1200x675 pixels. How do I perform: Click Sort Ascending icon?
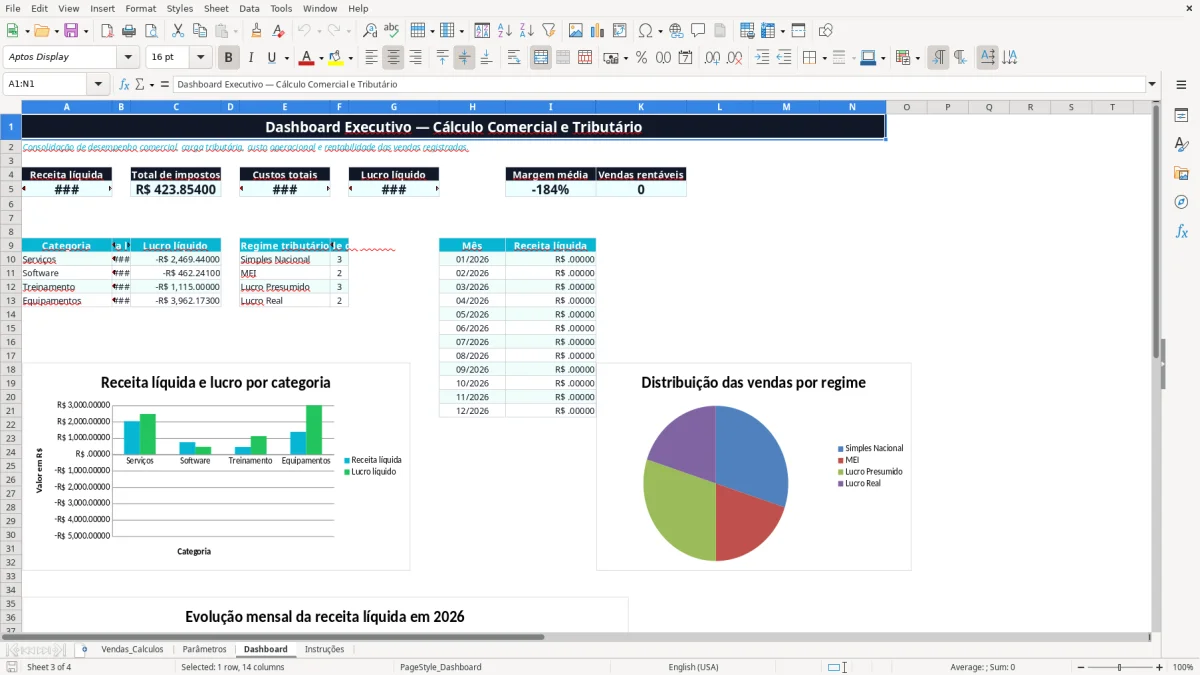pyautogui.click(x=504, y=31)
